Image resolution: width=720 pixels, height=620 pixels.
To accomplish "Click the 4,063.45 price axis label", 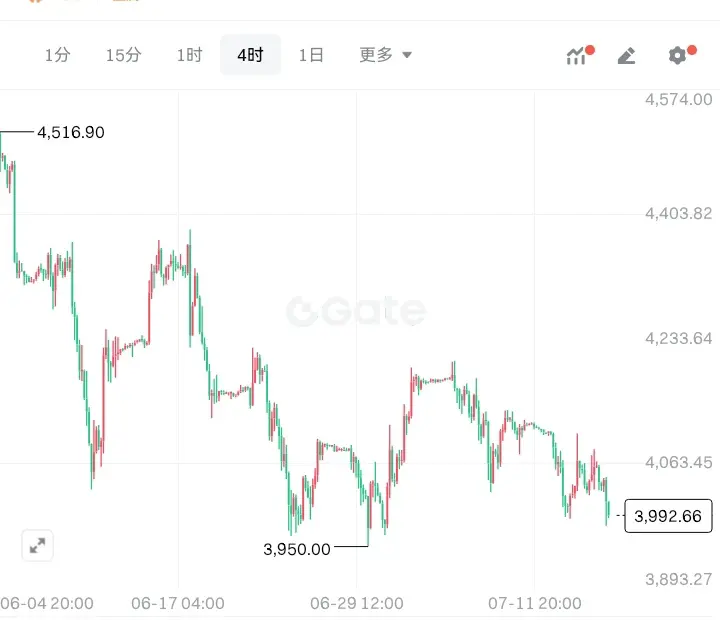I will click(x=679, y=462).
